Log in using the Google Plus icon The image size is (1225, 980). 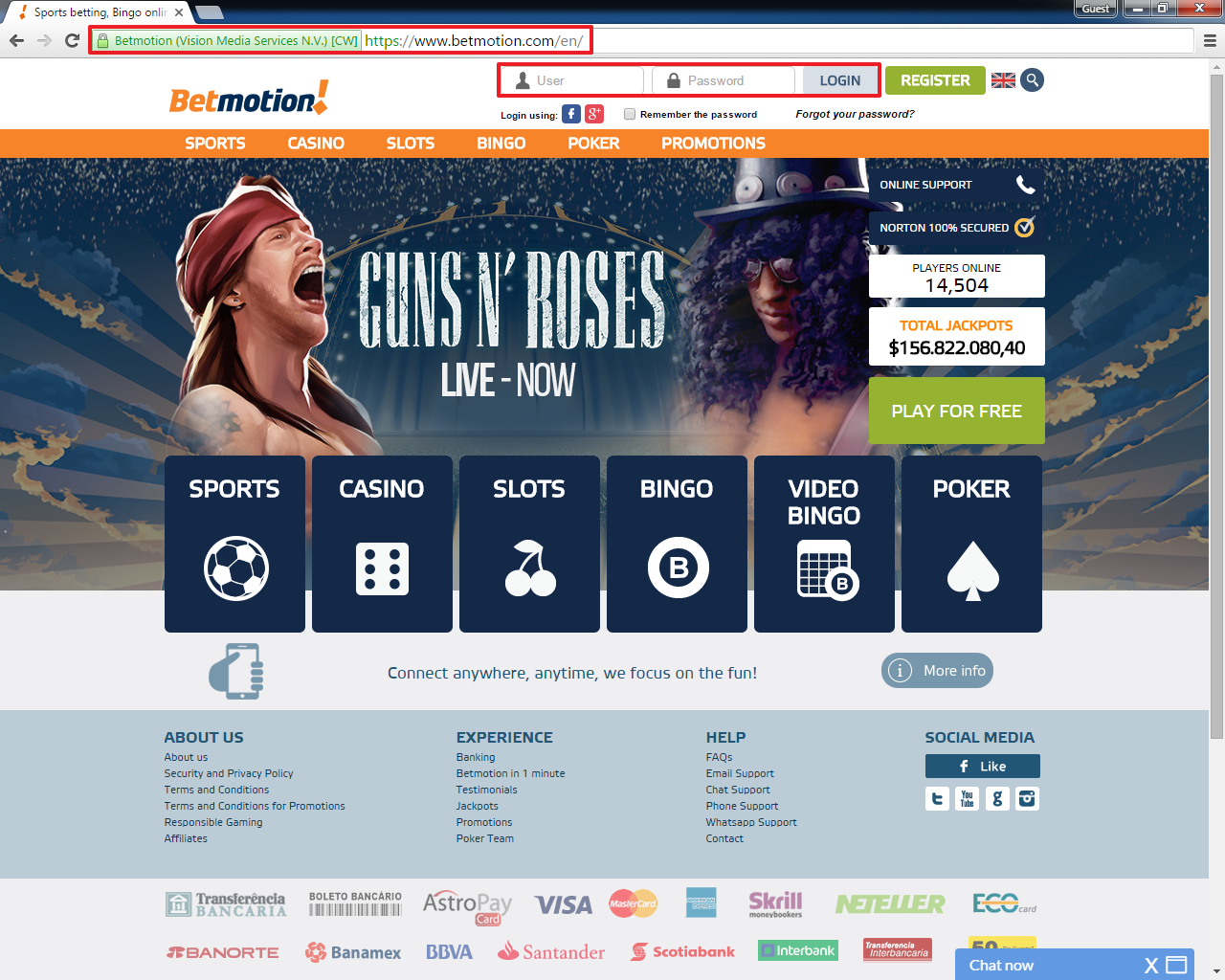click(594, 114)
